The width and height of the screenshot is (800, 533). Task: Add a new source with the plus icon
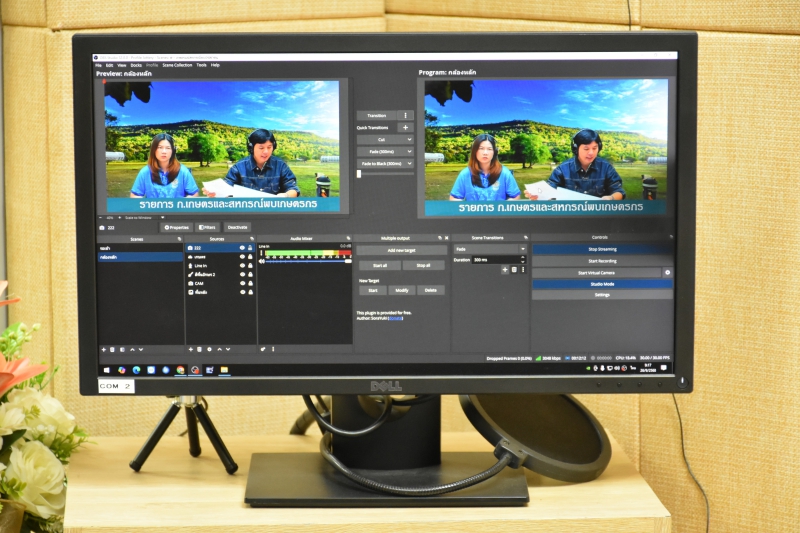coord(190,349)
